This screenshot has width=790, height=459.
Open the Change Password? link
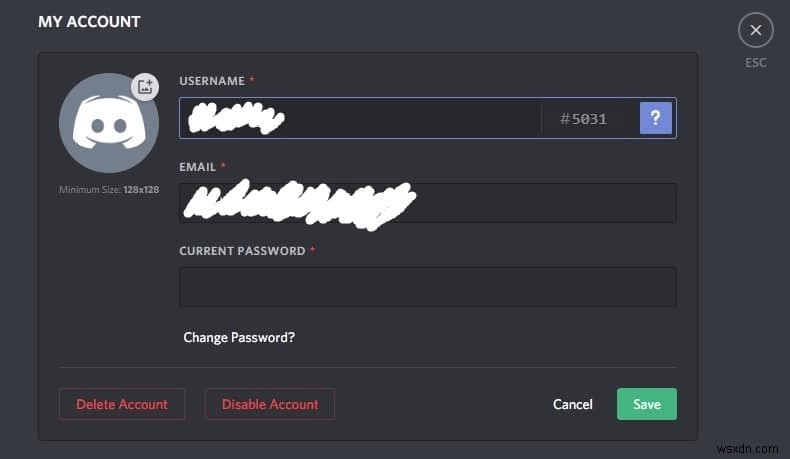tap(239, 337)
